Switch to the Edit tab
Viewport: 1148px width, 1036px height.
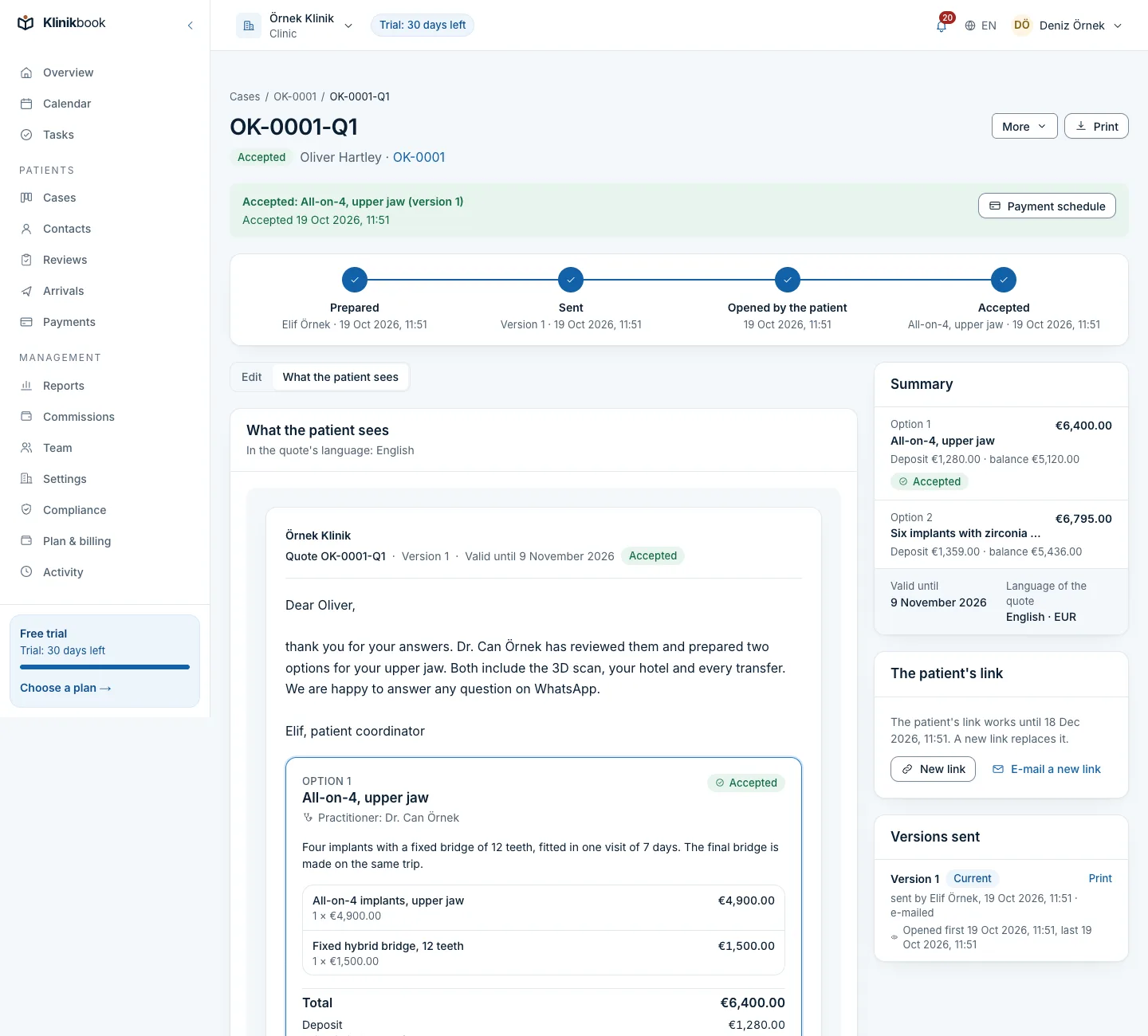click(252, 377)
